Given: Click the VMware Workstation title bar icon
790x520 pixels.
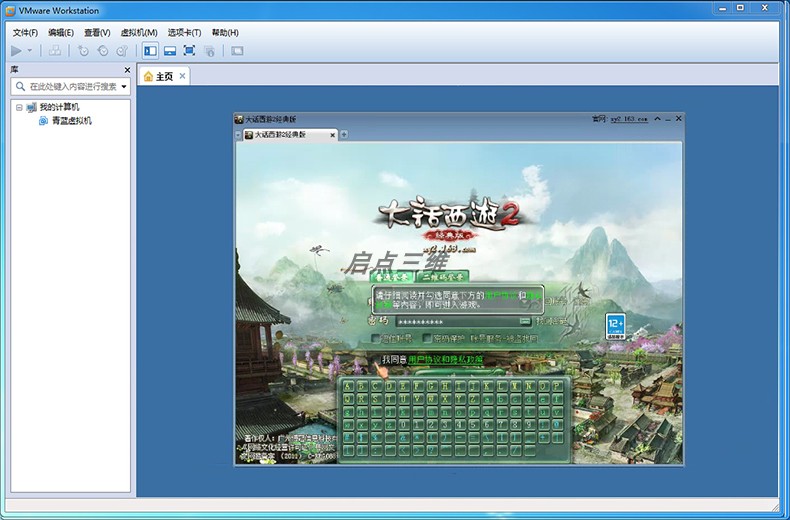Looking at the screenshot, I should 10,10.
